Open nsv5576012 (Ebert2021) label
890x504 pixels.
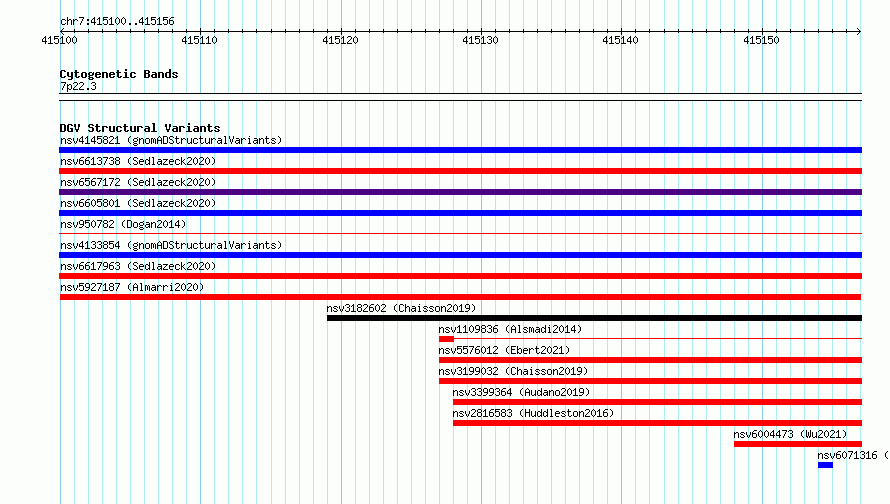click(504, 350)
